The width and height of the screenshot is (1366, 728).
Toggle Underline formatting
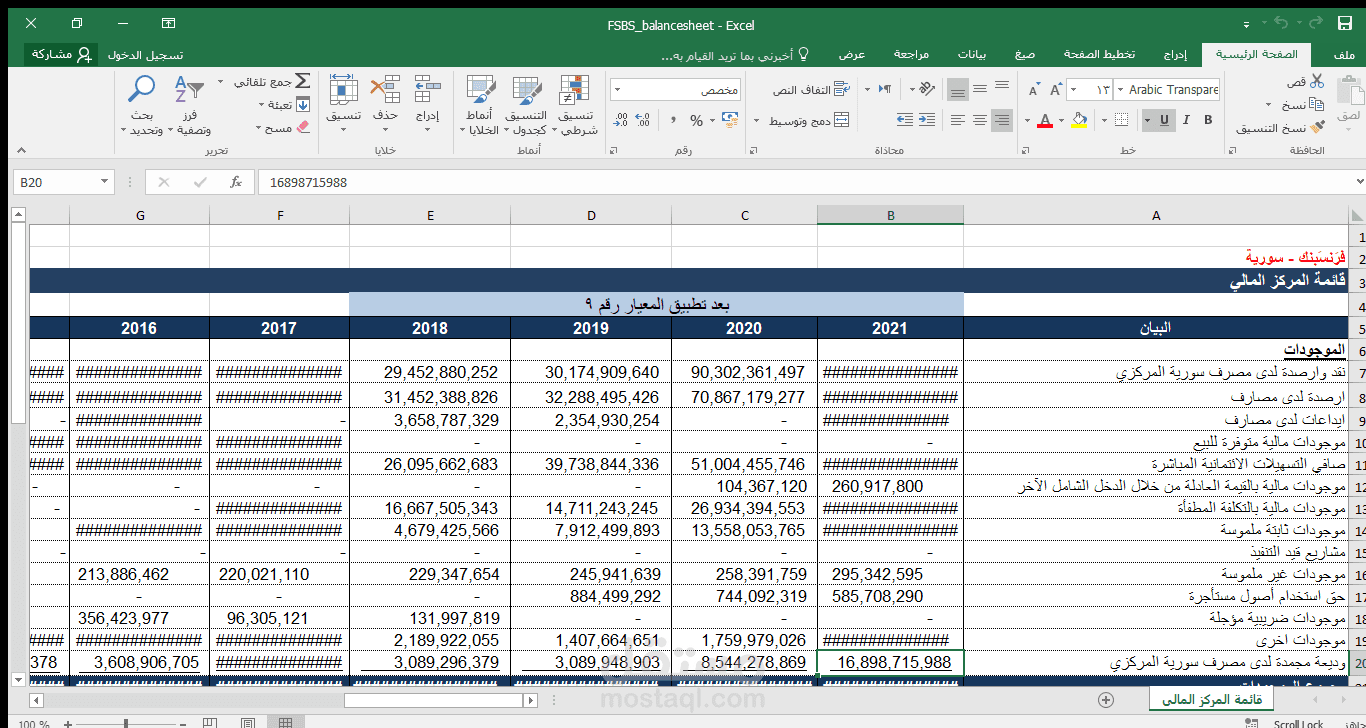pos(1164,120)
